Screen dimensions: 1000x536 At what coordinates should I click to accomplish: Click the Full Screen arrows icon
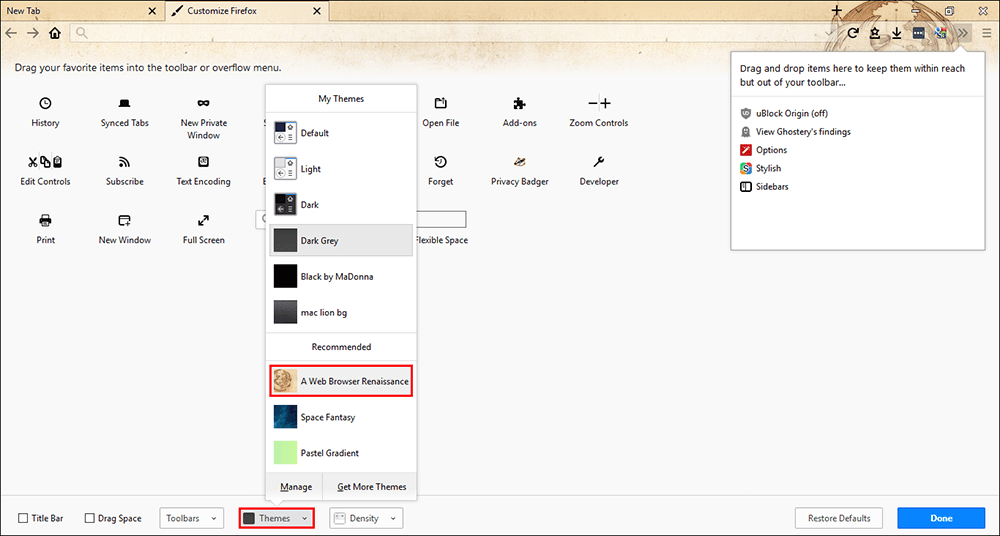pyautogui.click(x=203, y=220)
